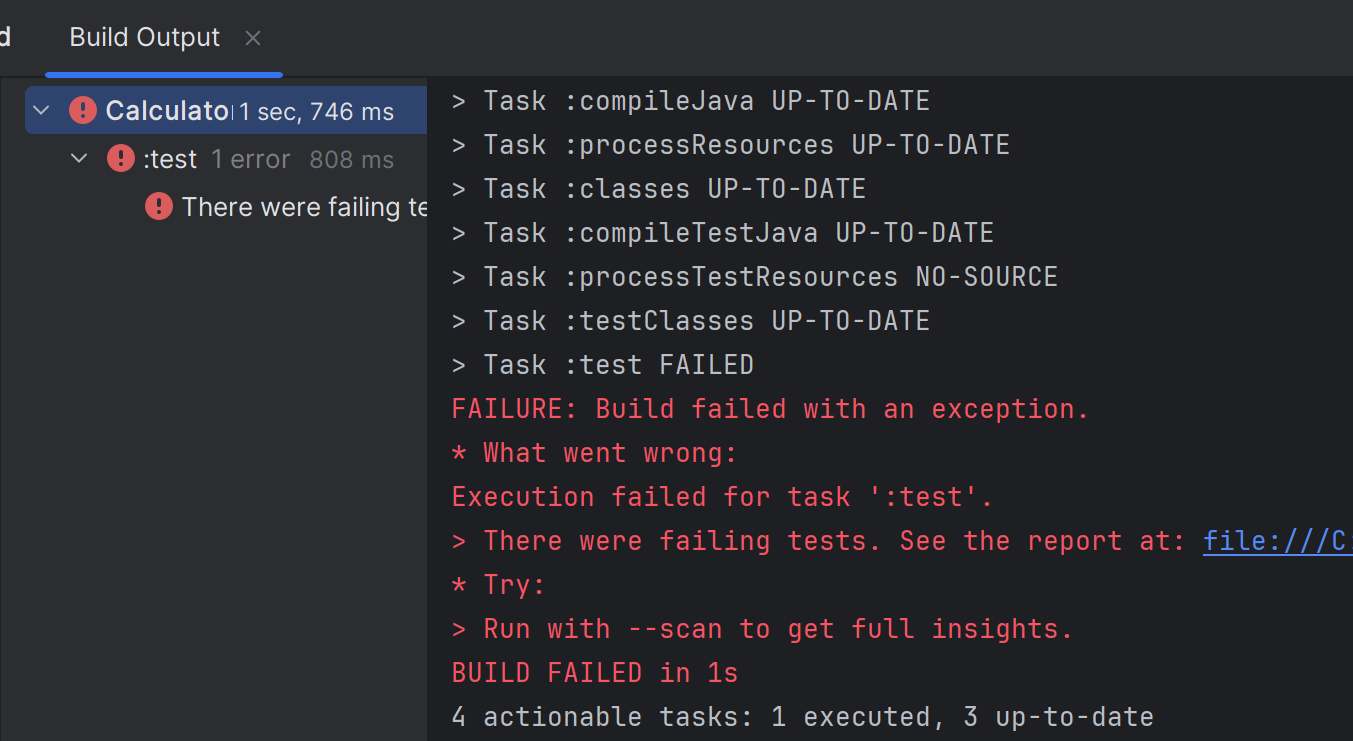Click the splitter between tree and console
The height and width of the screenshot is (741, 1353).
tap(428, 400)
